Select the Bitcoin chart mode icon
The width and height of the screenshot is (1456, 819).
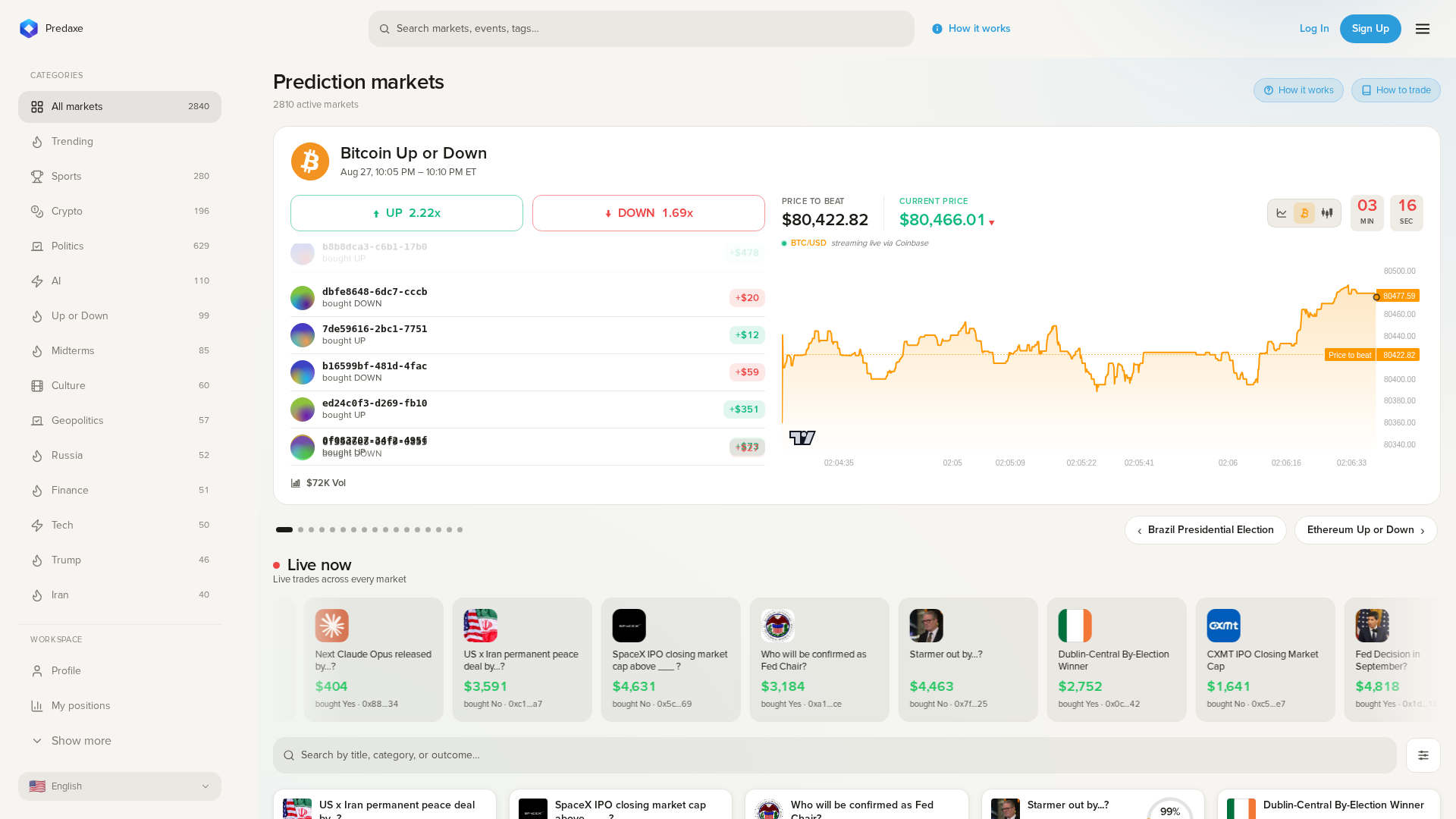click(1304, 213)
